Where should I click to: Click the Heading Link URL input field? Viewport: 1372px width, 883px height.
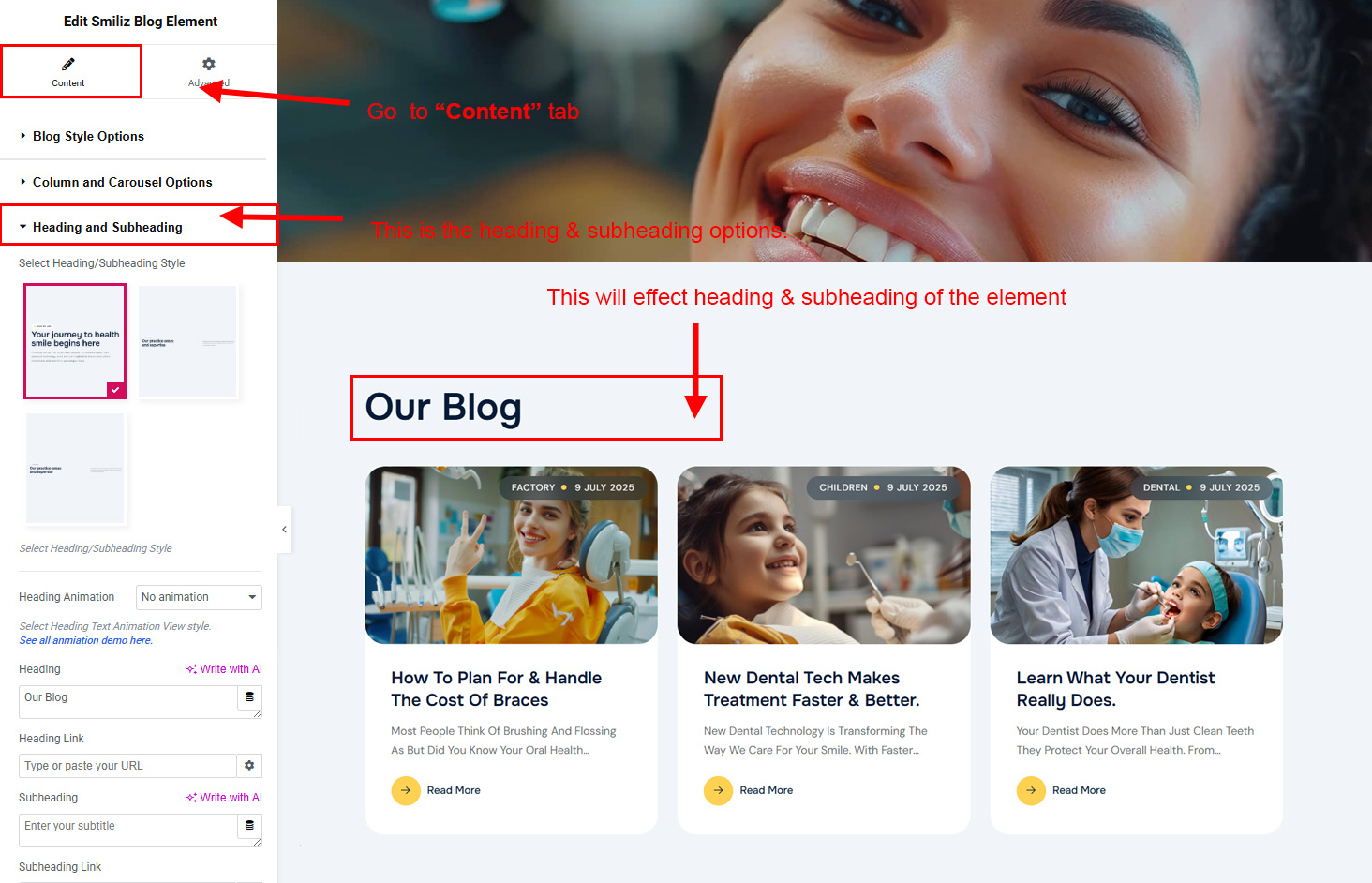pos(127,766)
